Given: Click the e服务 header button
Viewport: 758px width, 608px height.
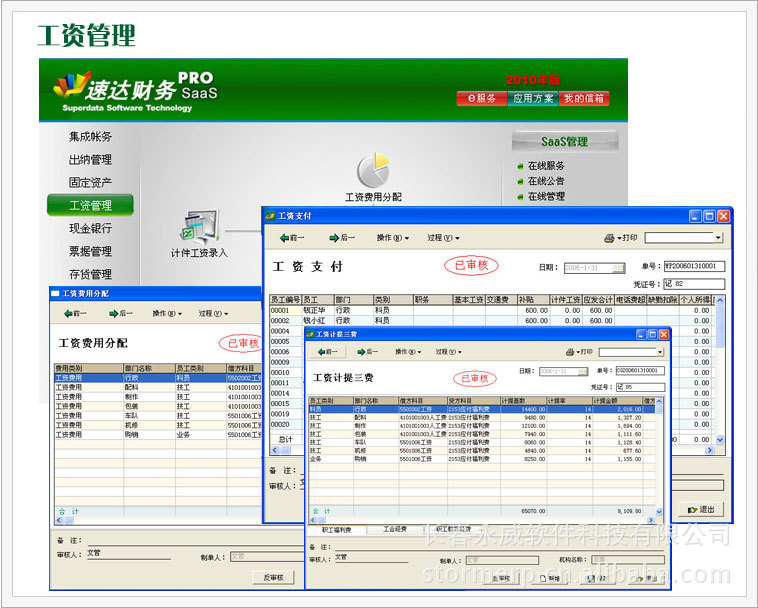Looking at the screenshot, I should point(482,99).
